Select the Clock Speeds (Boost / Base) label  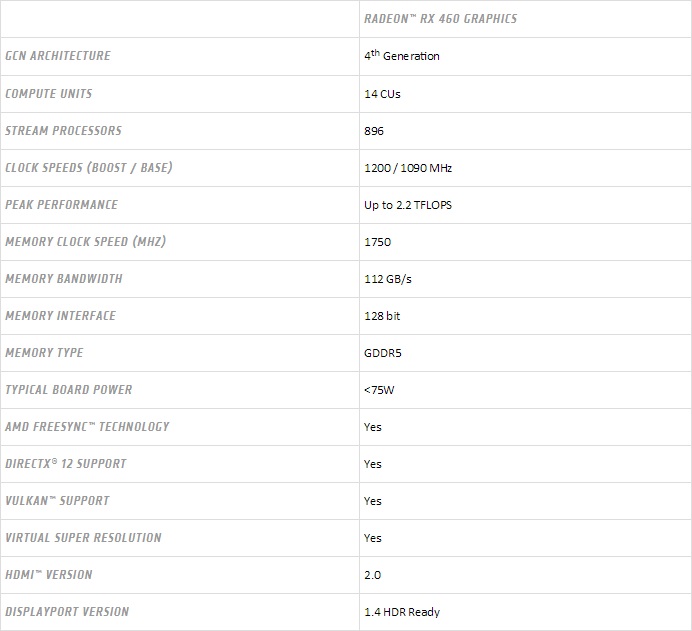tap(89, 168)
